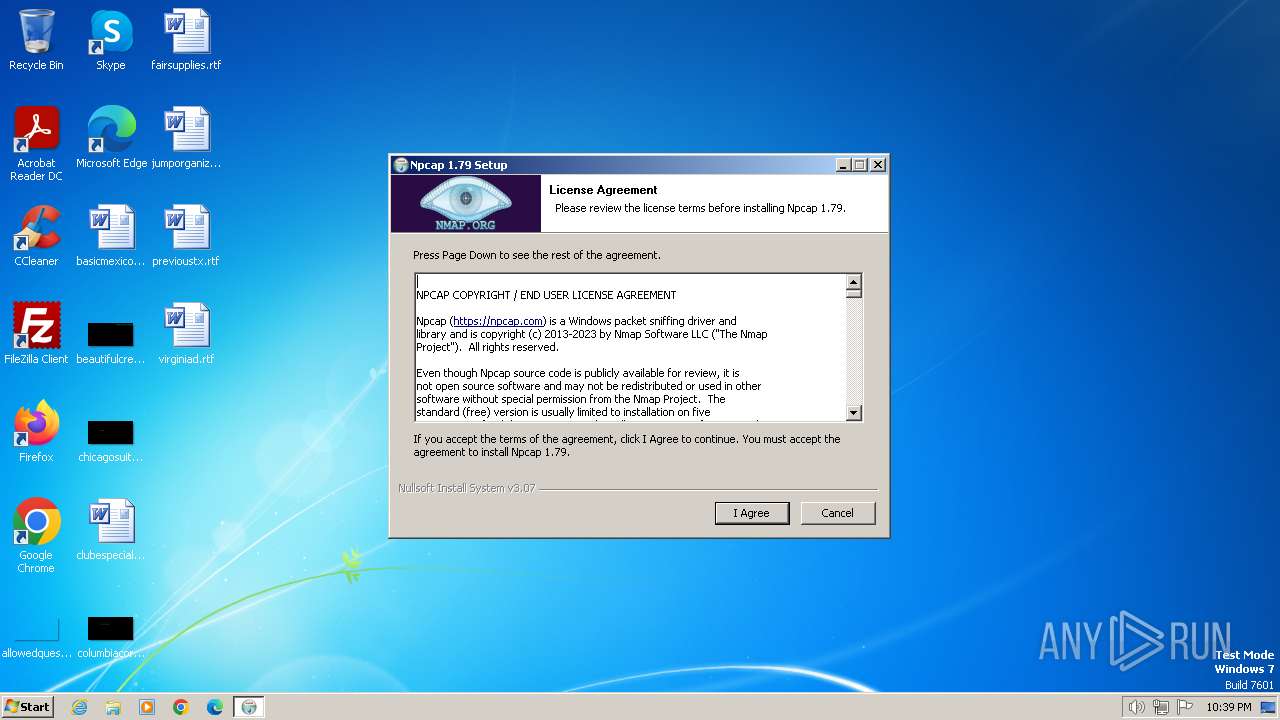The image size is (1280, 720).
Task: Select the allowedques... desktop file
Action: coord(36,636)
